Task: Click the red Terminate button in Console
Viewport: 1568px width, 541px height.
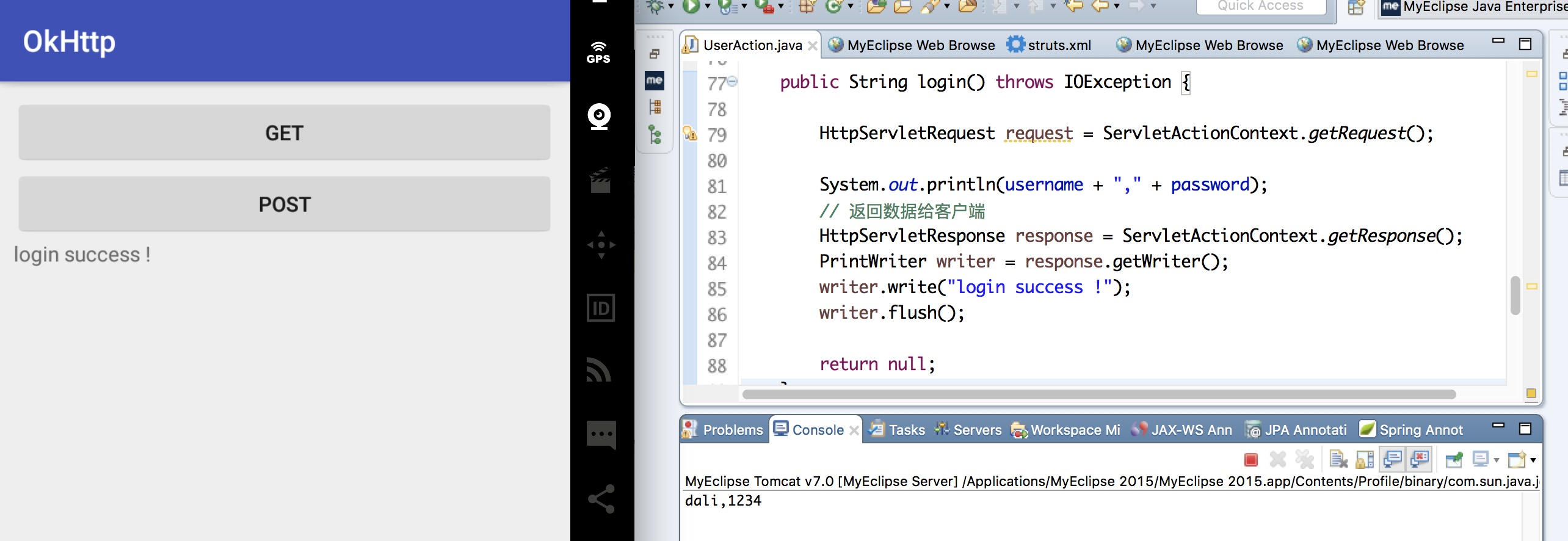Action: coord(1251,459)
